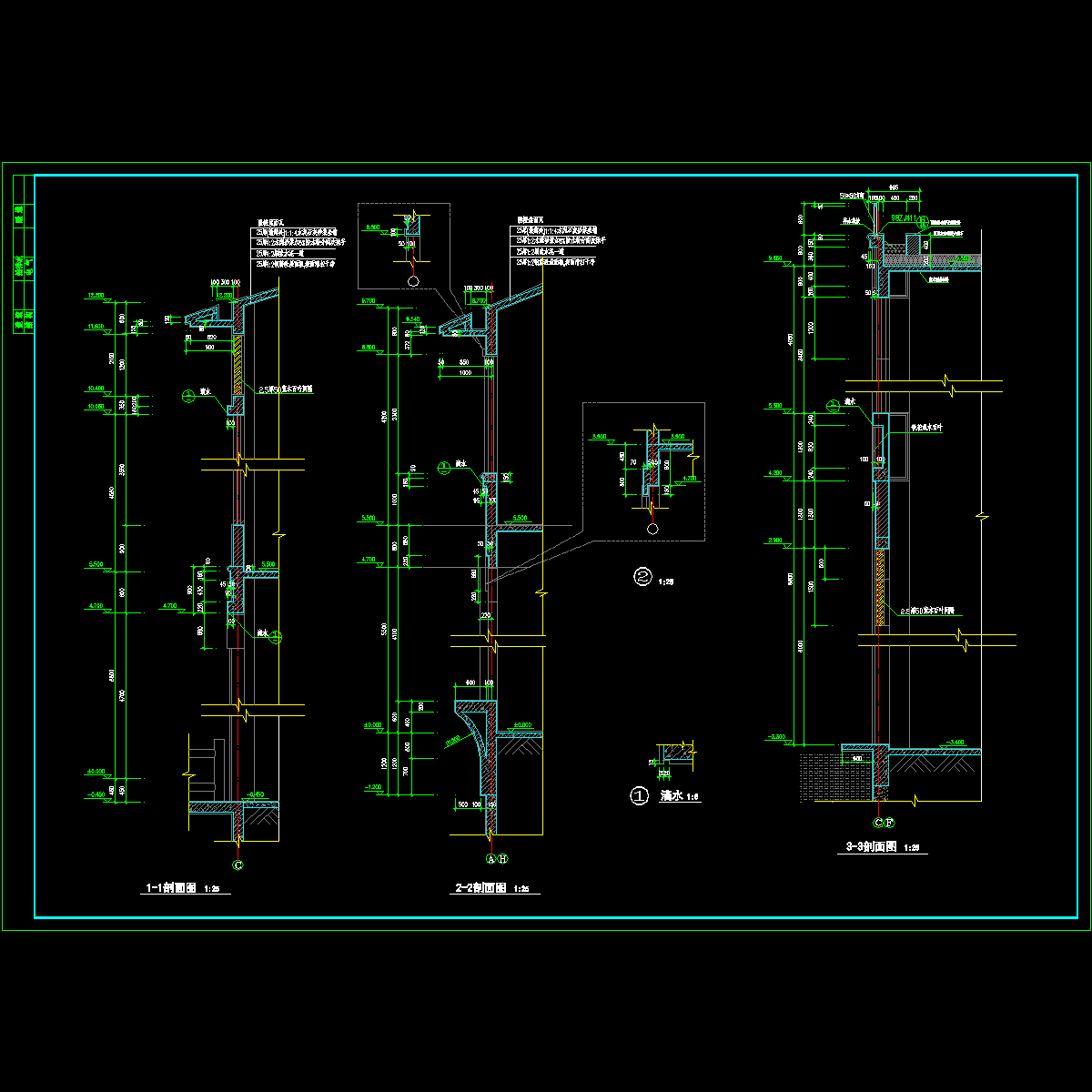Viewport: 1092px width, 1092px height.
Task: Click the 400 footing dimension in section 3-3
Action: pos(856,759)
